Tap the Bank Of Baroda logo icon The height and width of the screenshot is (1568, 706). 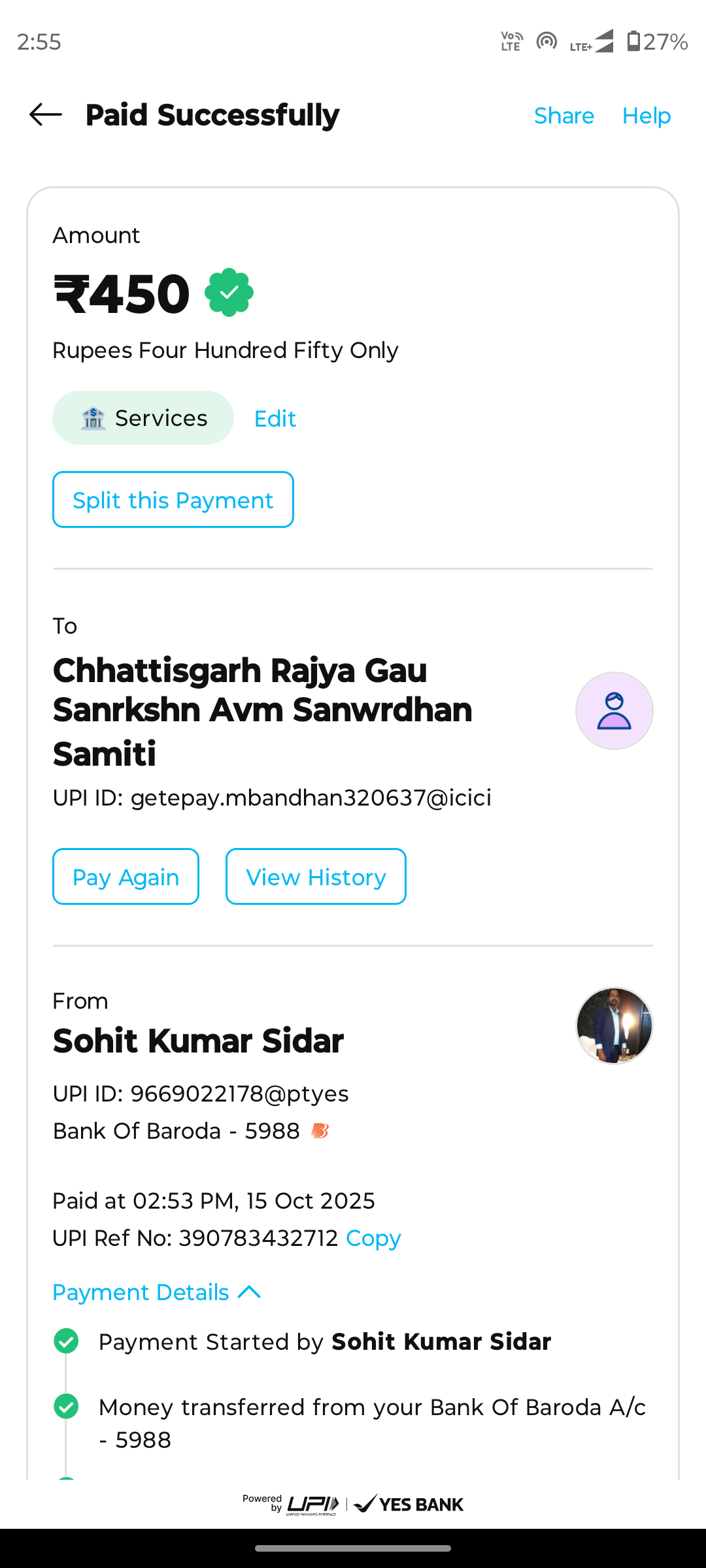[320, 1130]
